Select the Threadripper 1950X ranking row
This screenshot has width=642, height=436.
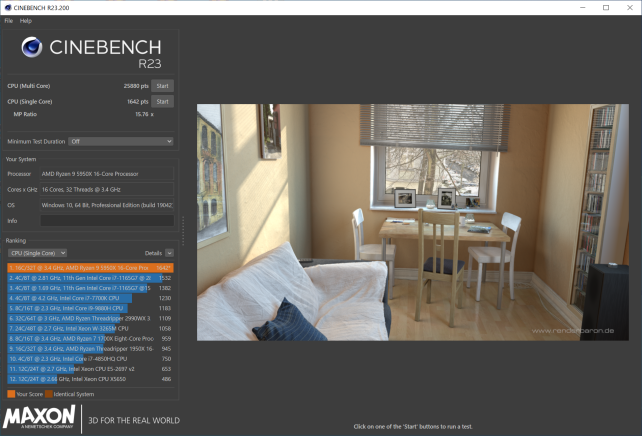click(x=90, y=349)
